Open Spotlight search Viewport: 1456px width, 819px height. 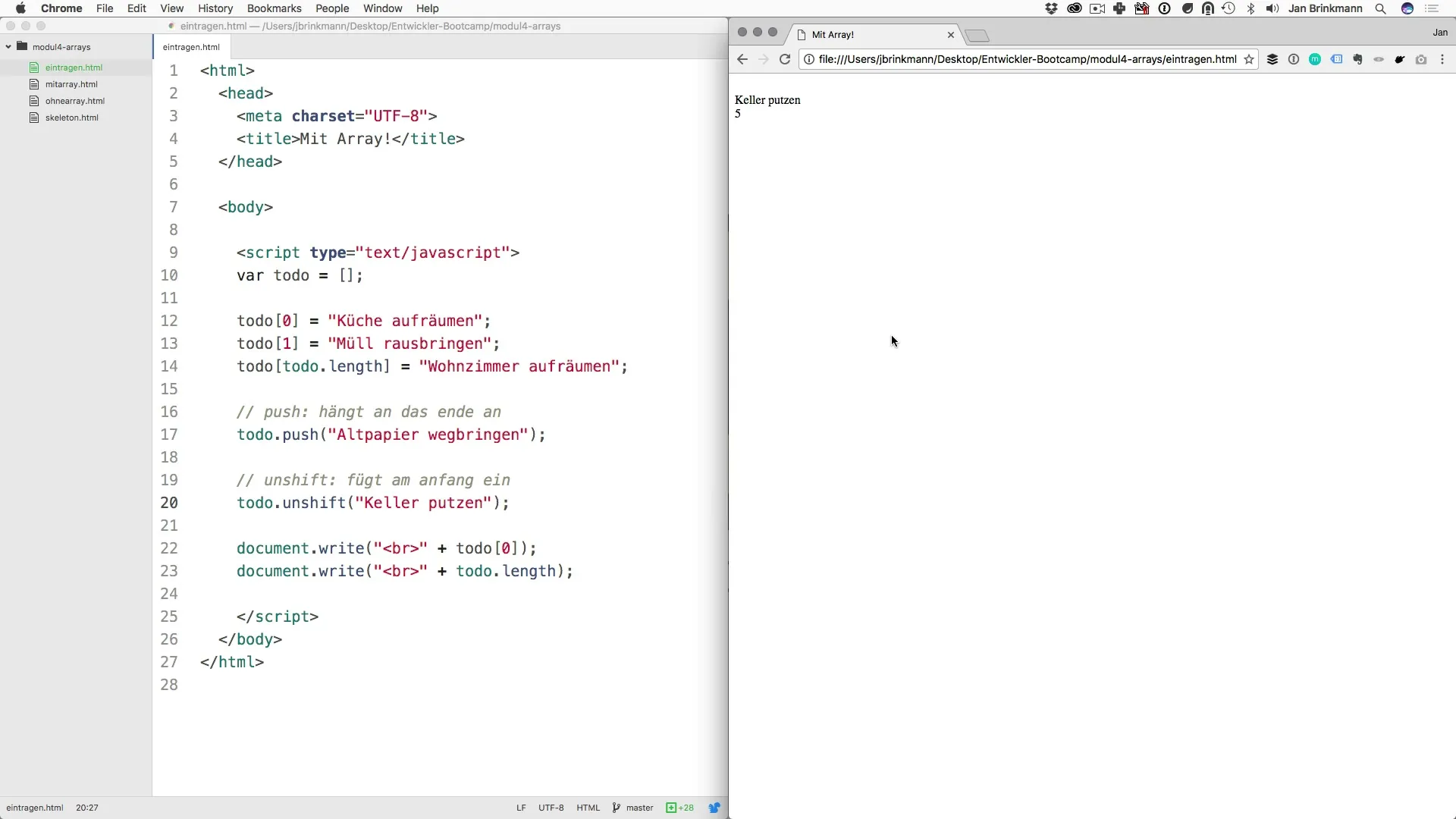click(x=1380, y=8)
